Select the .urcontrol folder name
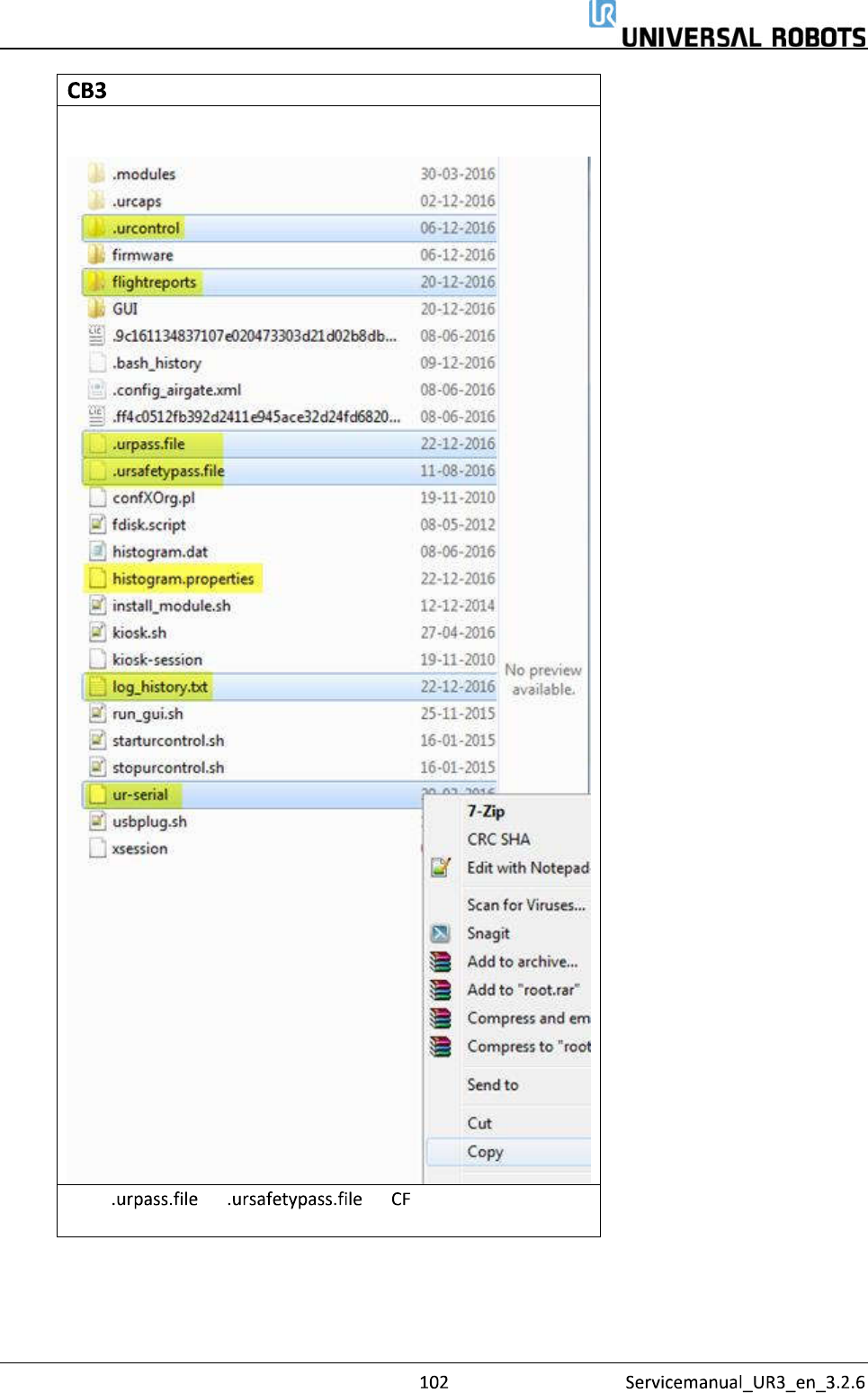Viewport: 868px width, 1393px height. click(x=146, y=228)
